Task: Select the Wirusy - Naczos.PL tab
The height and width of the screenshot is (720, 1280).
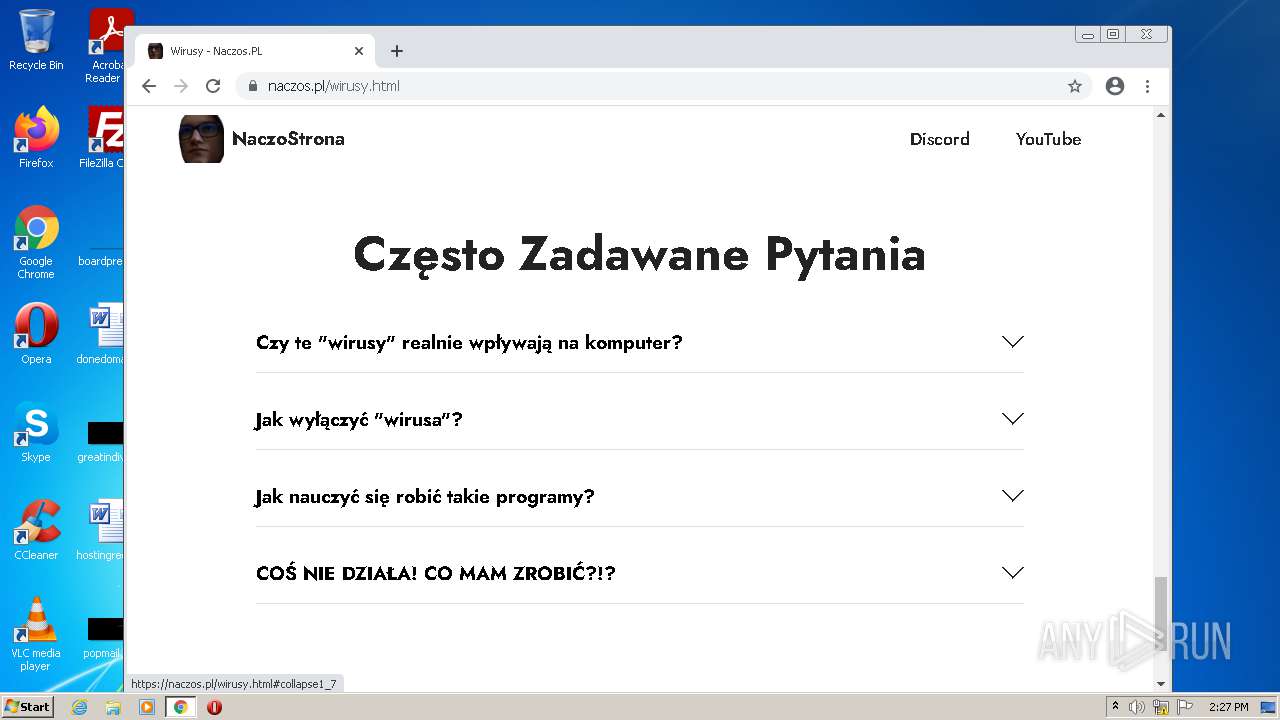Action: coord(255,51)
